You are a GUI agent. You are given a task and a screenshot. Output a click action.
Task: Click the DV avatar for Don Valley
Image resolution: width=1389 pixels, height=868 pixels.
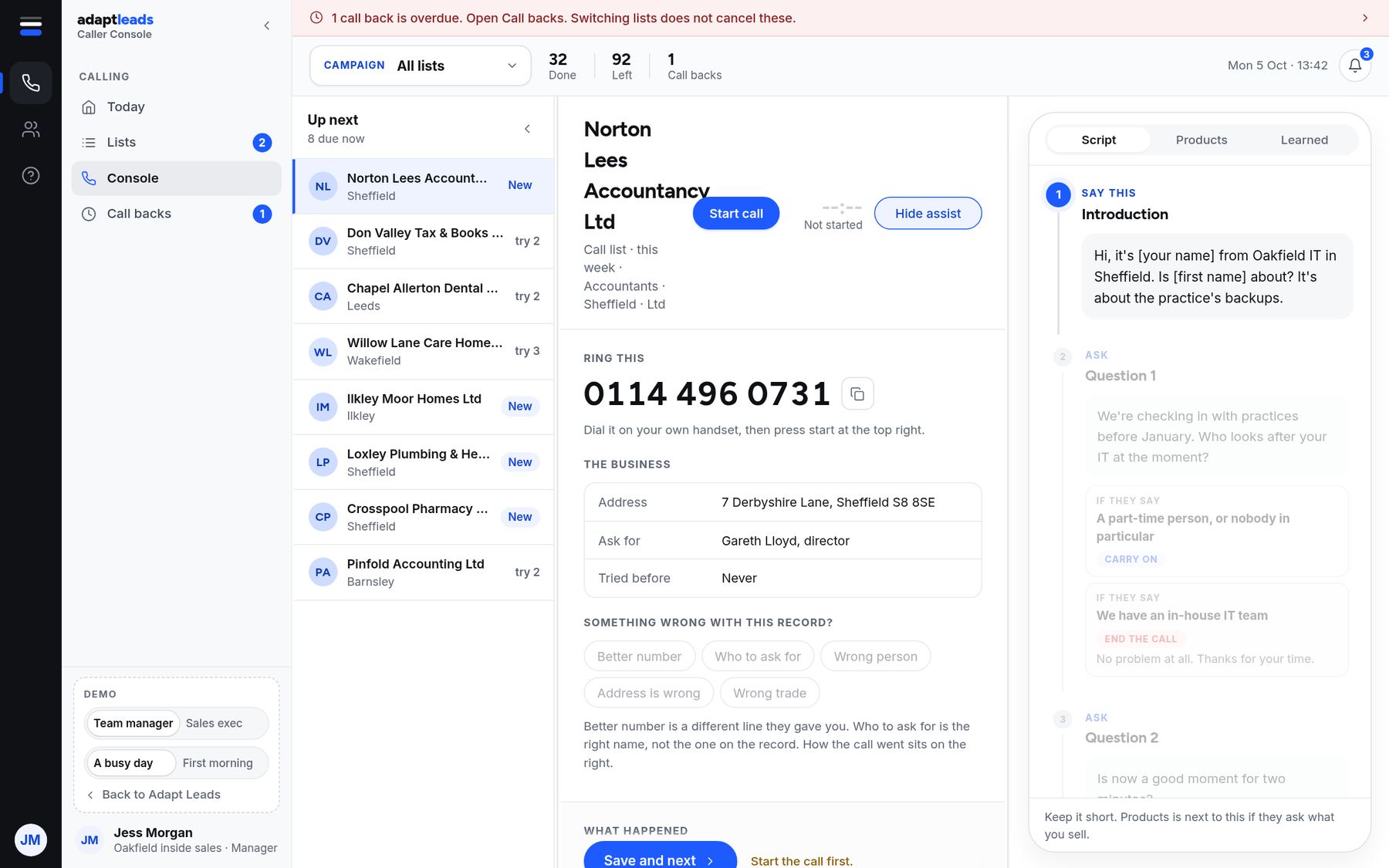(323, 241)
